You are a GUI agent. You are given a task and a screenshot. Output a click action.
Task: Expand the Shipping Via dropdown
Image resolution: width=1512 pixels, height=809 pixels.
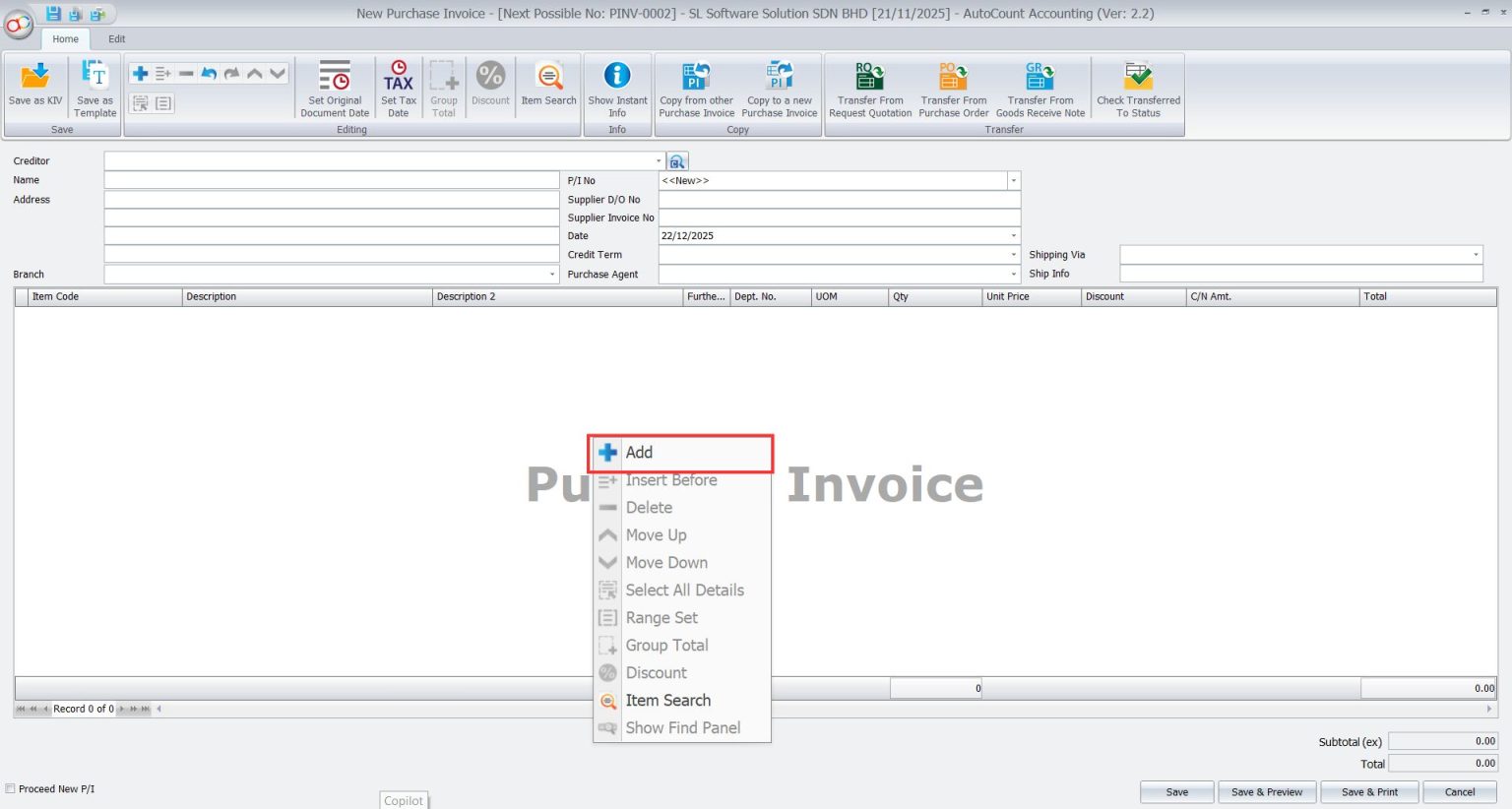(x=1475, y=254)
